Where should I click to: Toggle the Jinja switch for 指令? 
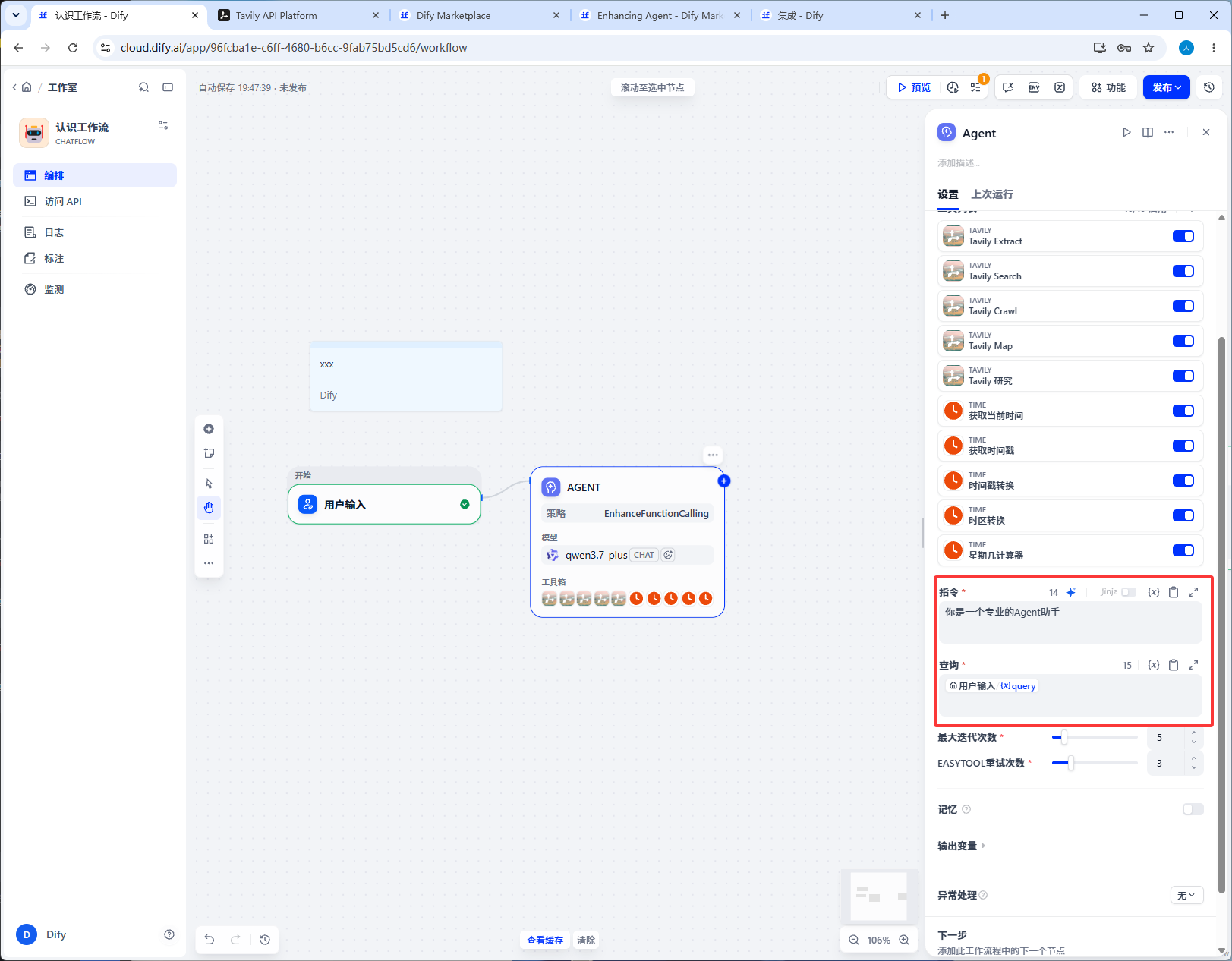[1129, 592]
